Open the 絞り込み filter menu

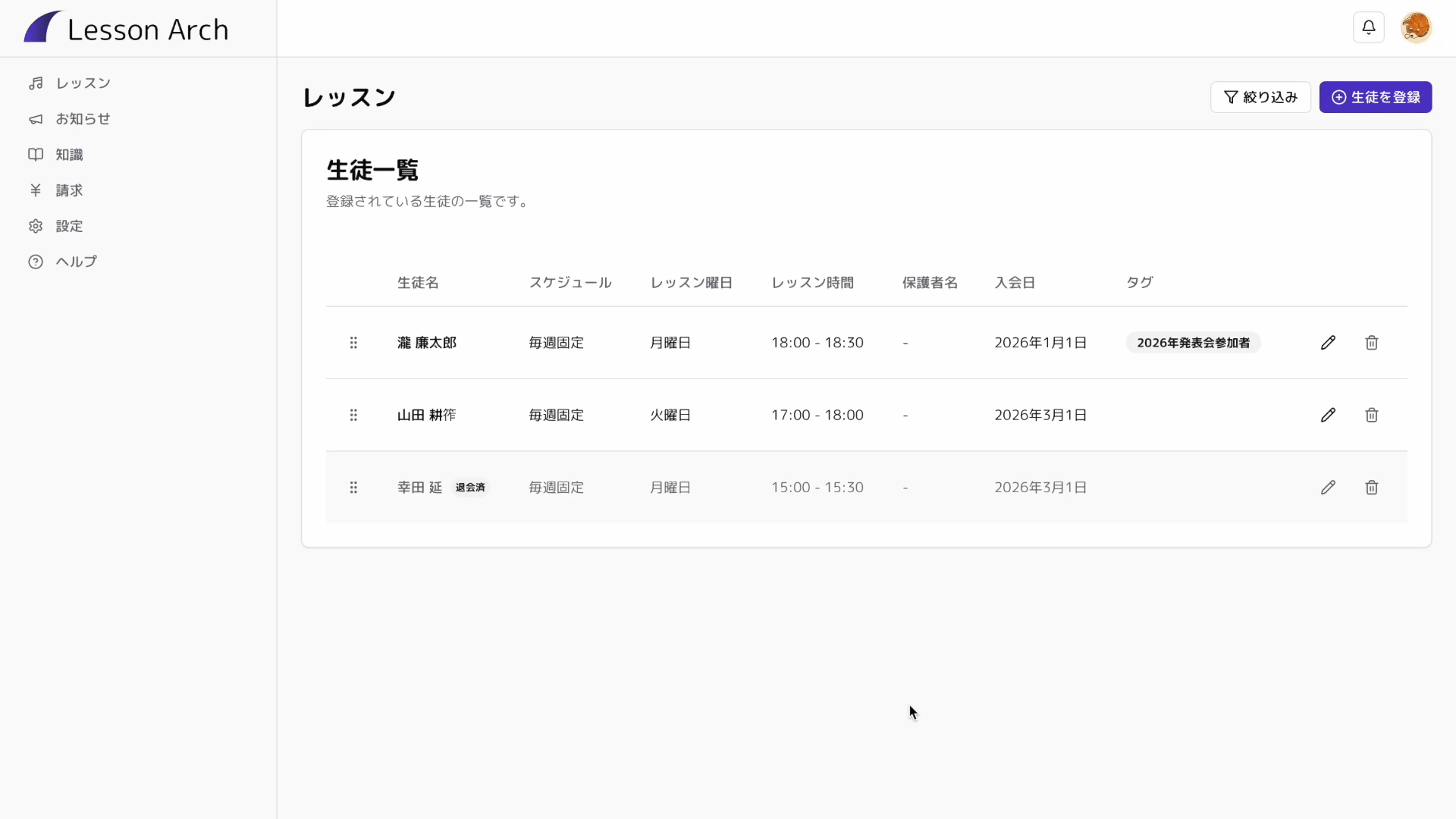click(x=1260, y=97)
